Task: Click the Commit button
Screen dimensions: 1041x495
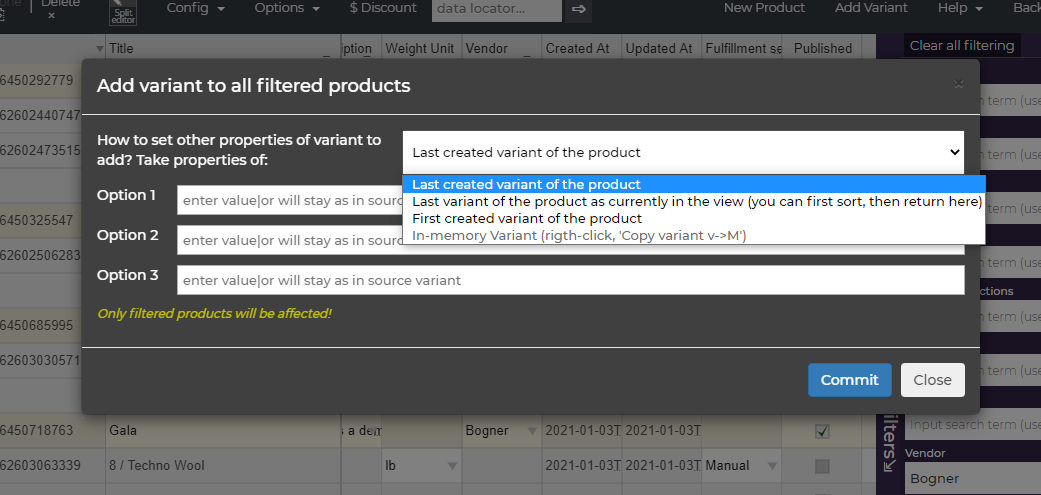Action: [849, 380]
